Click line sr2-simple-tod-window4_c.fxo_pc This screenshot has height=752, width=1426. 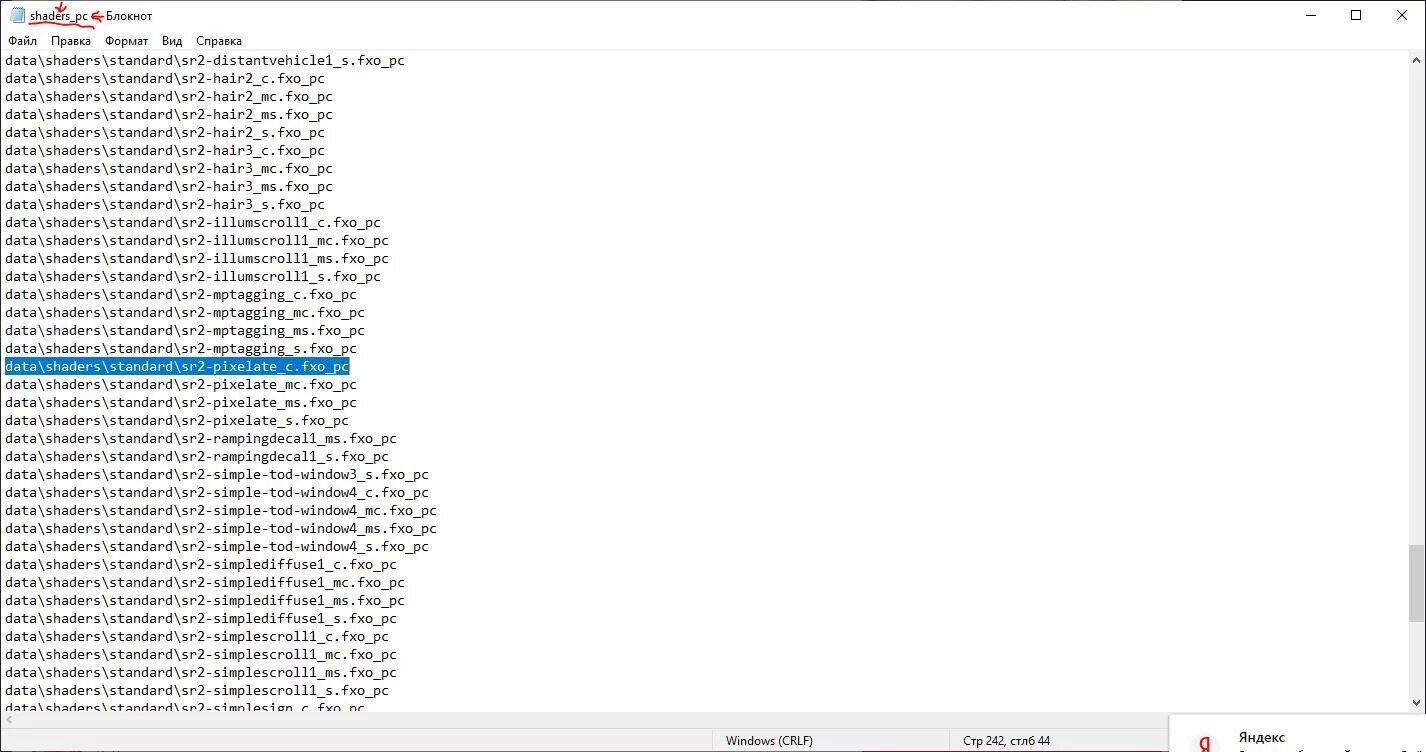217,493
